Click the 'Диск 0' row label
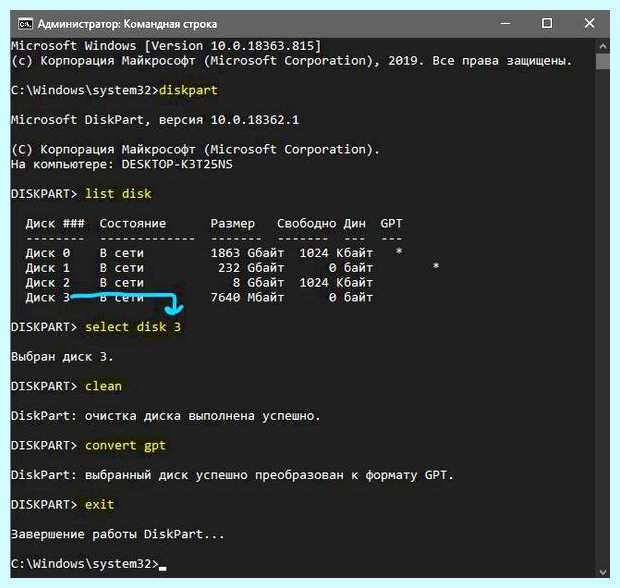 coord(48,253)
